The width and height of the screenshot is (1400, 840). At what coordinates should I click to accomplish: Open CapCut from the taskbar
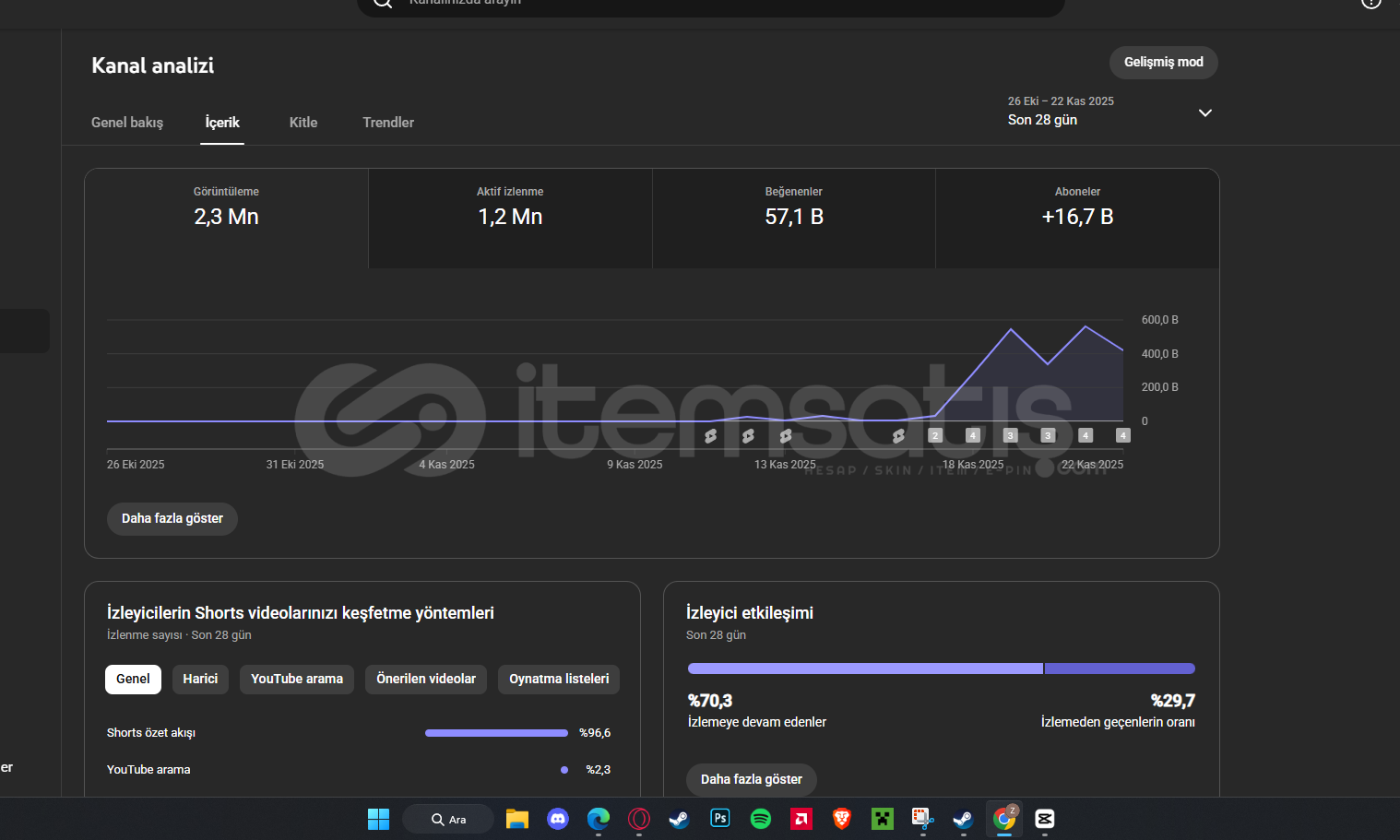(1044, 819)
